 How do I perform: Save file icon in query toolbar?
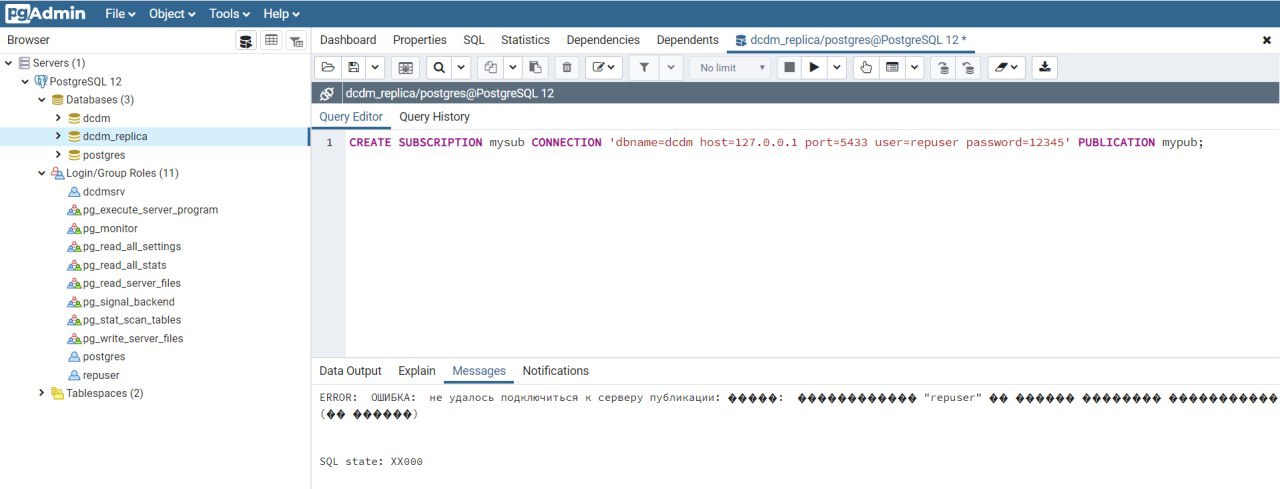point(353,67)
